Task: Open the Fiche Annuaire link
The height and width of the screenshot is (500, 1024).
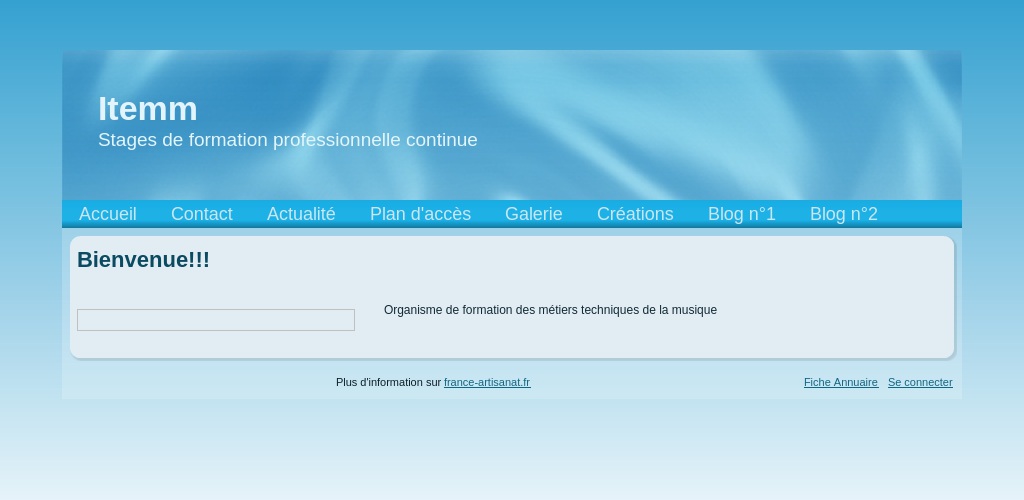Action: click(x=841, y=383)
